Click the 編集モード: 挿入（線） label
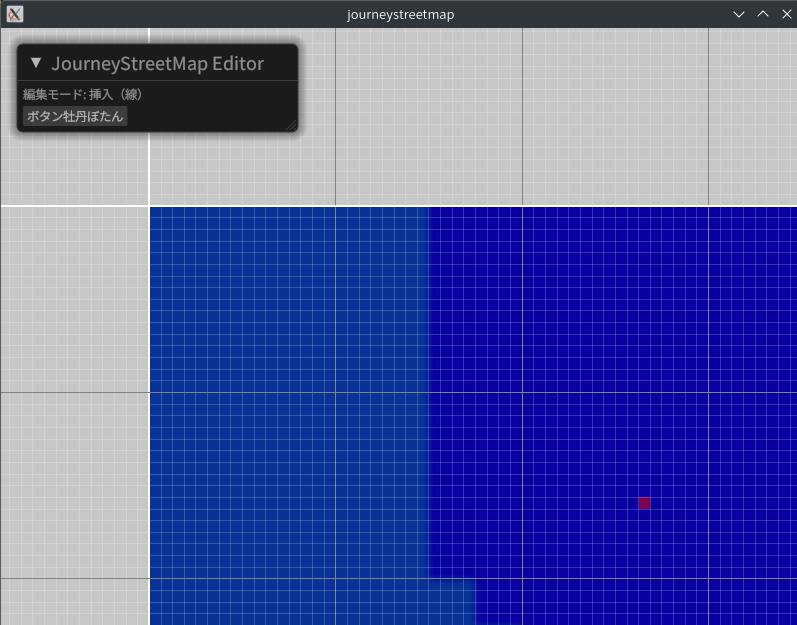Viewport: 797px width, 625px height. click(x=82, y=94)
